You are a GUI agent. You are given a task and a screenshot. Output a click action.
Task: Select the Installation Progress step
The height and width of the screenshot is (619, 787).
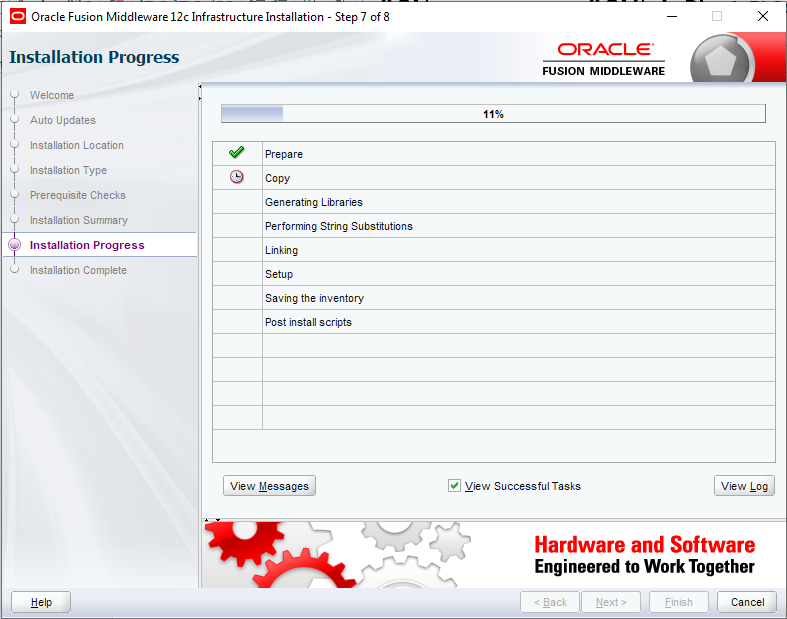87,245
